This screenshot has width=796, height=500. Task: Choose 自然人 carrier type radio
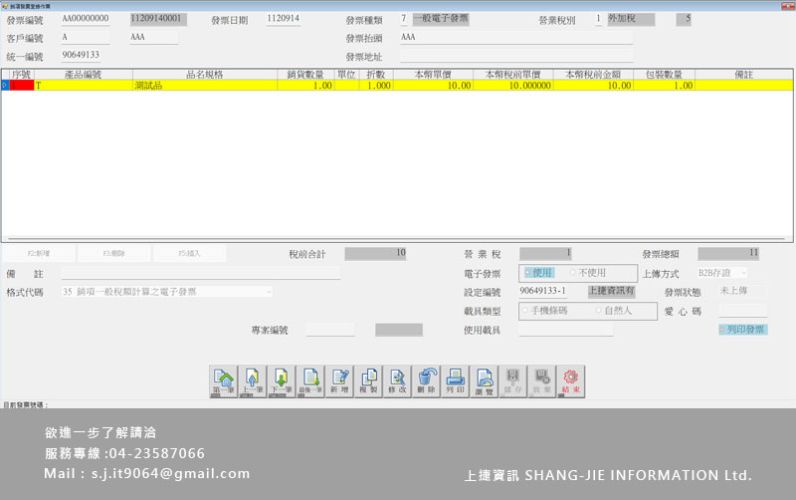click(614, 311)
